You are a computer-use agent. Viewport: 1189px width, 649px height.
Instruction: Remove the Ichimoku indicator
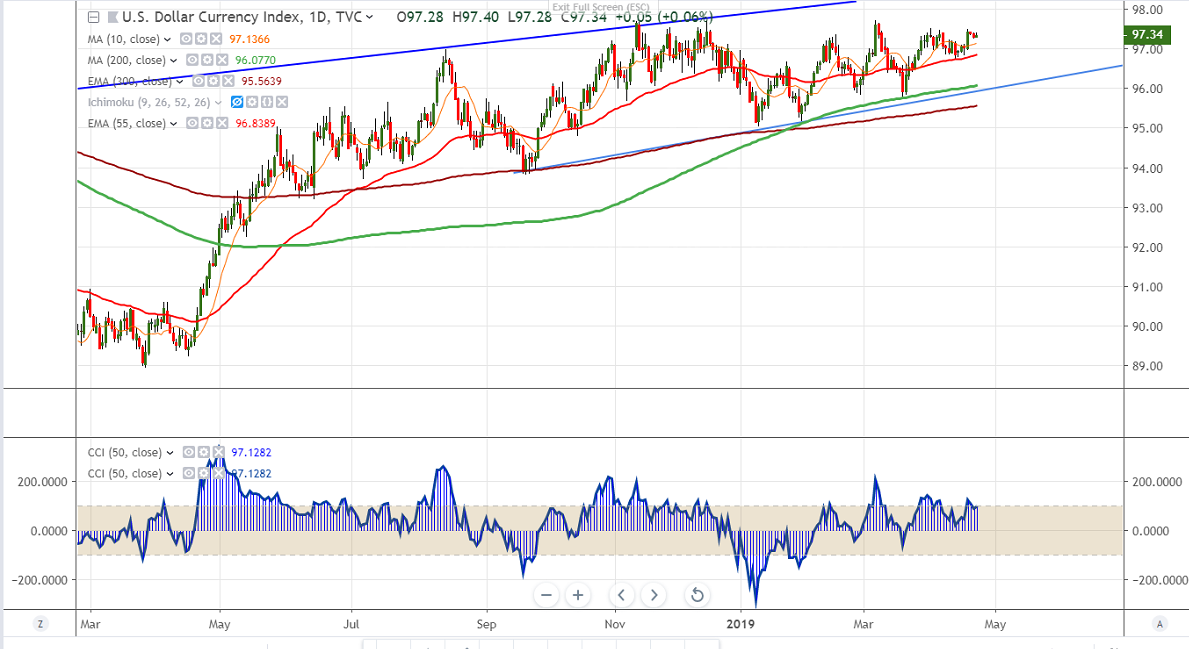point(281,102)
